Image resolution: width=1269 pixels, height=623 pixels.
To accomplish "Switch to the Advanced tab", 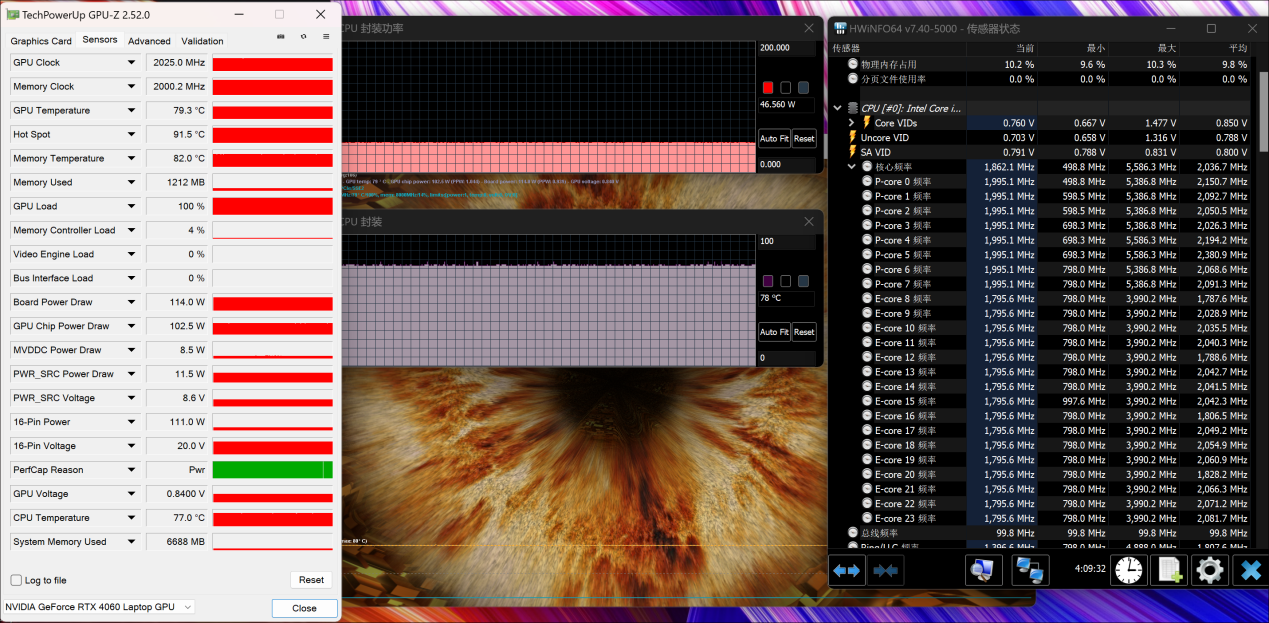I will tap(149, 41).
